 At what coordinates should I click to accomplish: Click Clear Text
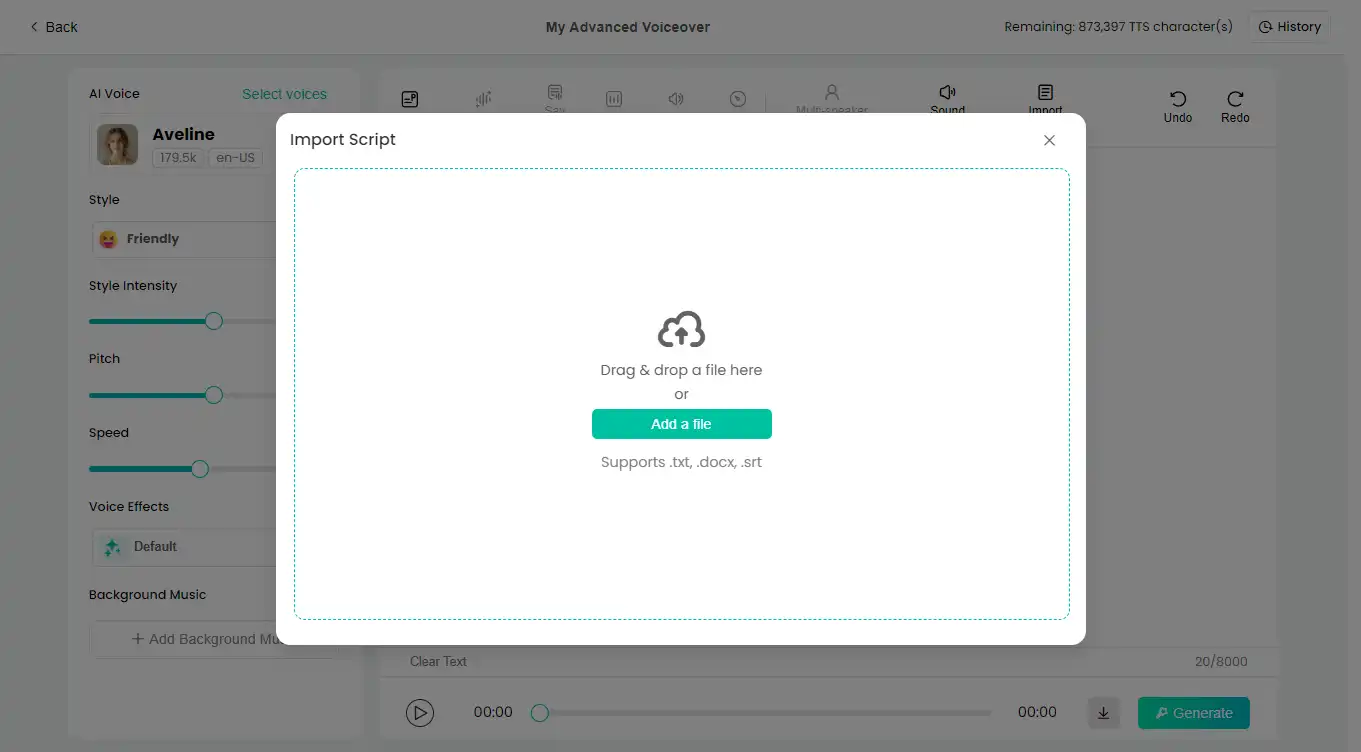click(x=438, y=661)
